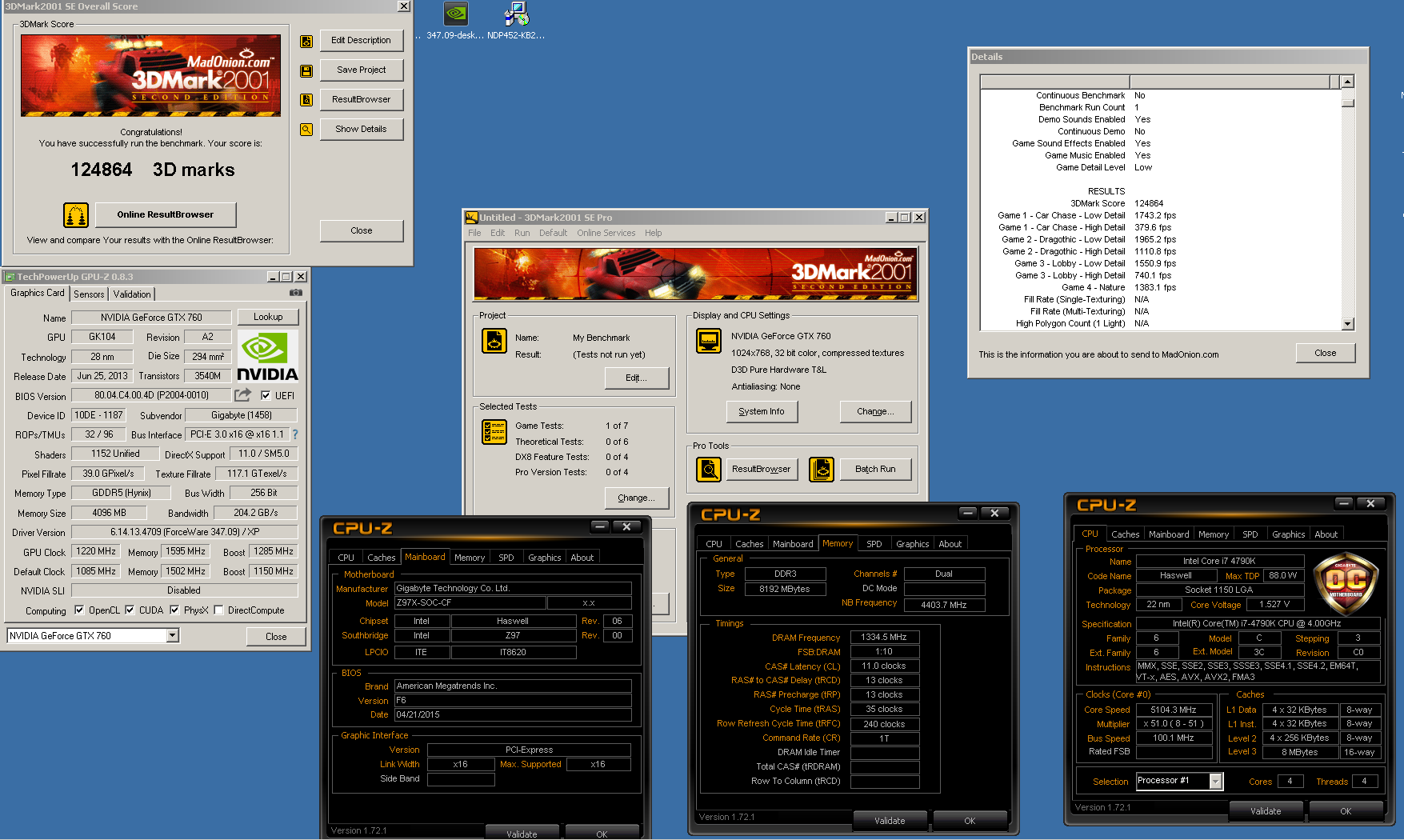Click the NVIDIA logo in GPU-Z

point(268,356)
